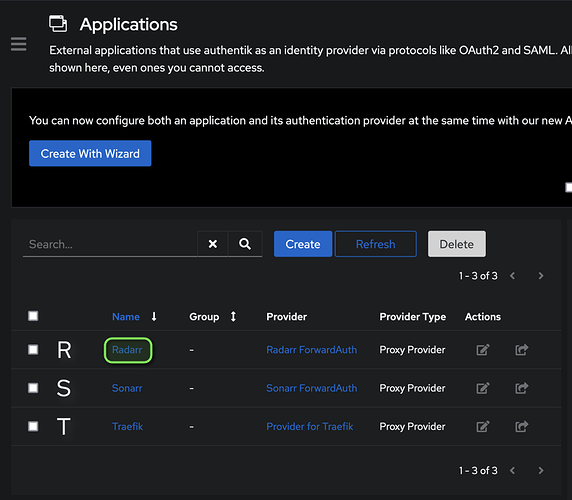Click the edit icon for Traefik
The width and height of the screenshot is (572, 500).
(x=483, y=426)
